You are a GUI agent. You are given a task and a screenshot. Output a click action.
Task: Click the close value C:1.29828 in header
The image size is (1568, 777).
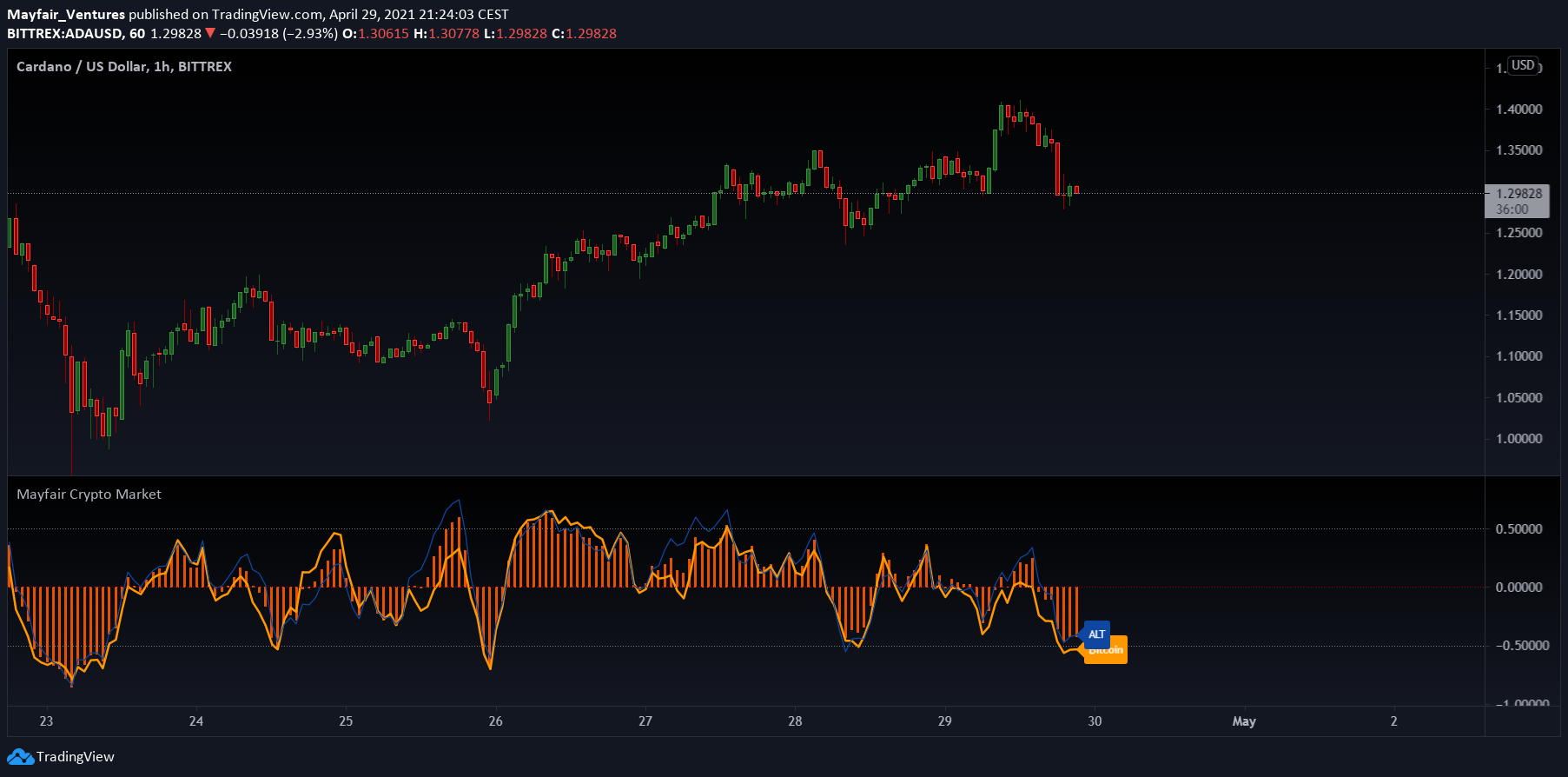coord(585,34)
